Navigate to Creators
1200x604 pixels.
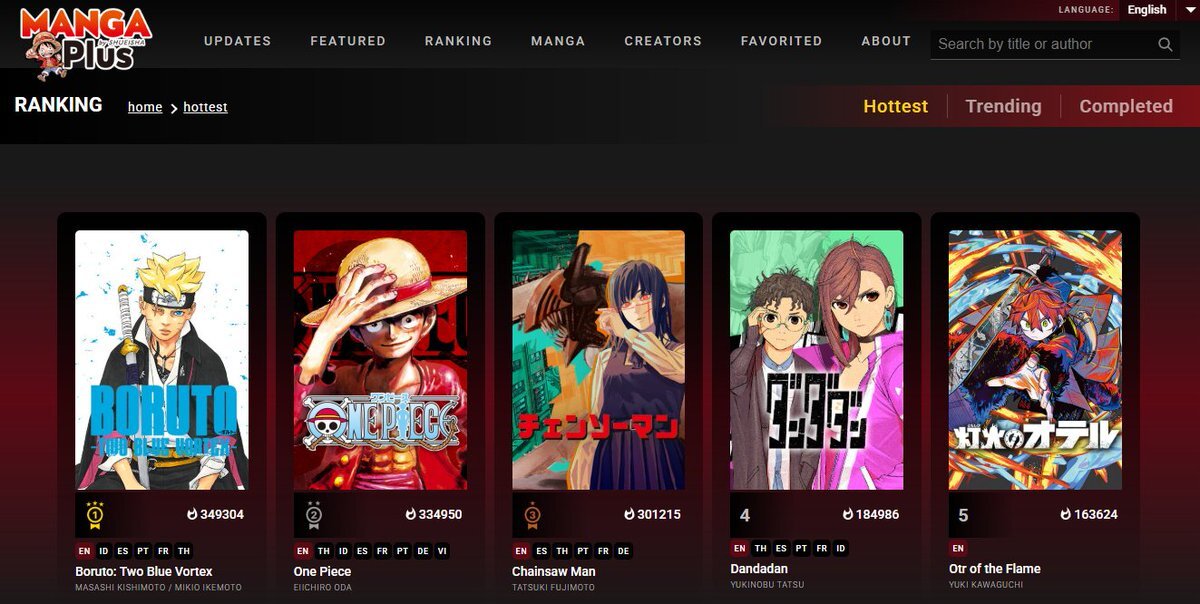click(663, 41)
